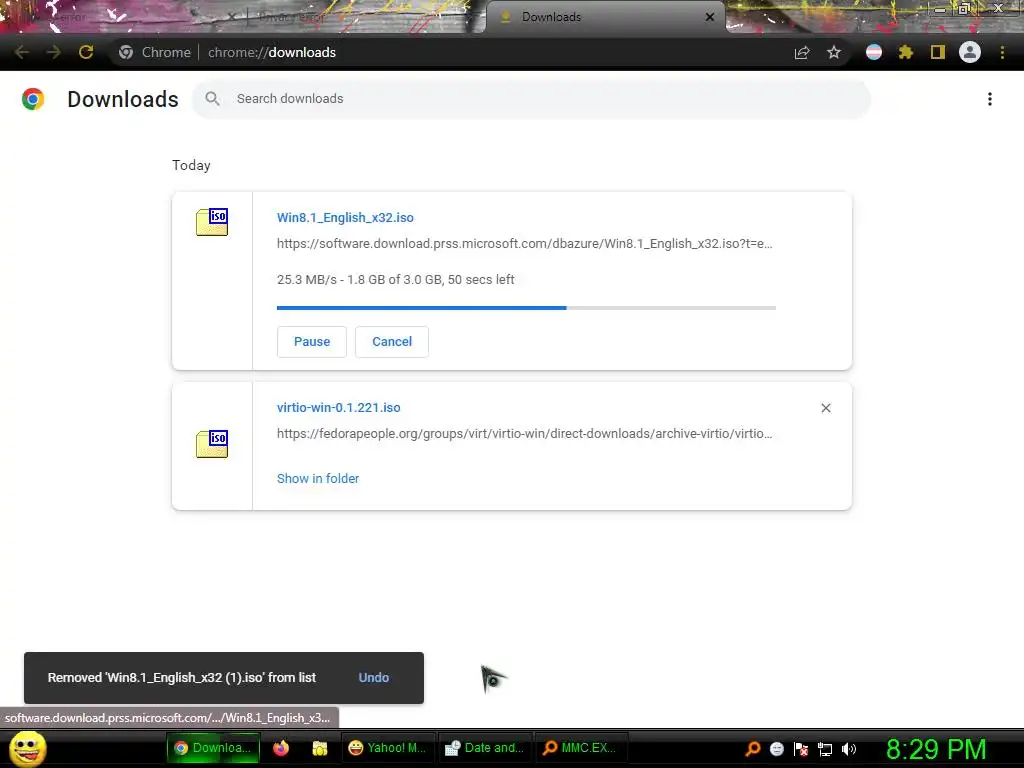Undo the removal in the toast notification
The height and width of the screenshot is (768, 1024).
(374, 678)
